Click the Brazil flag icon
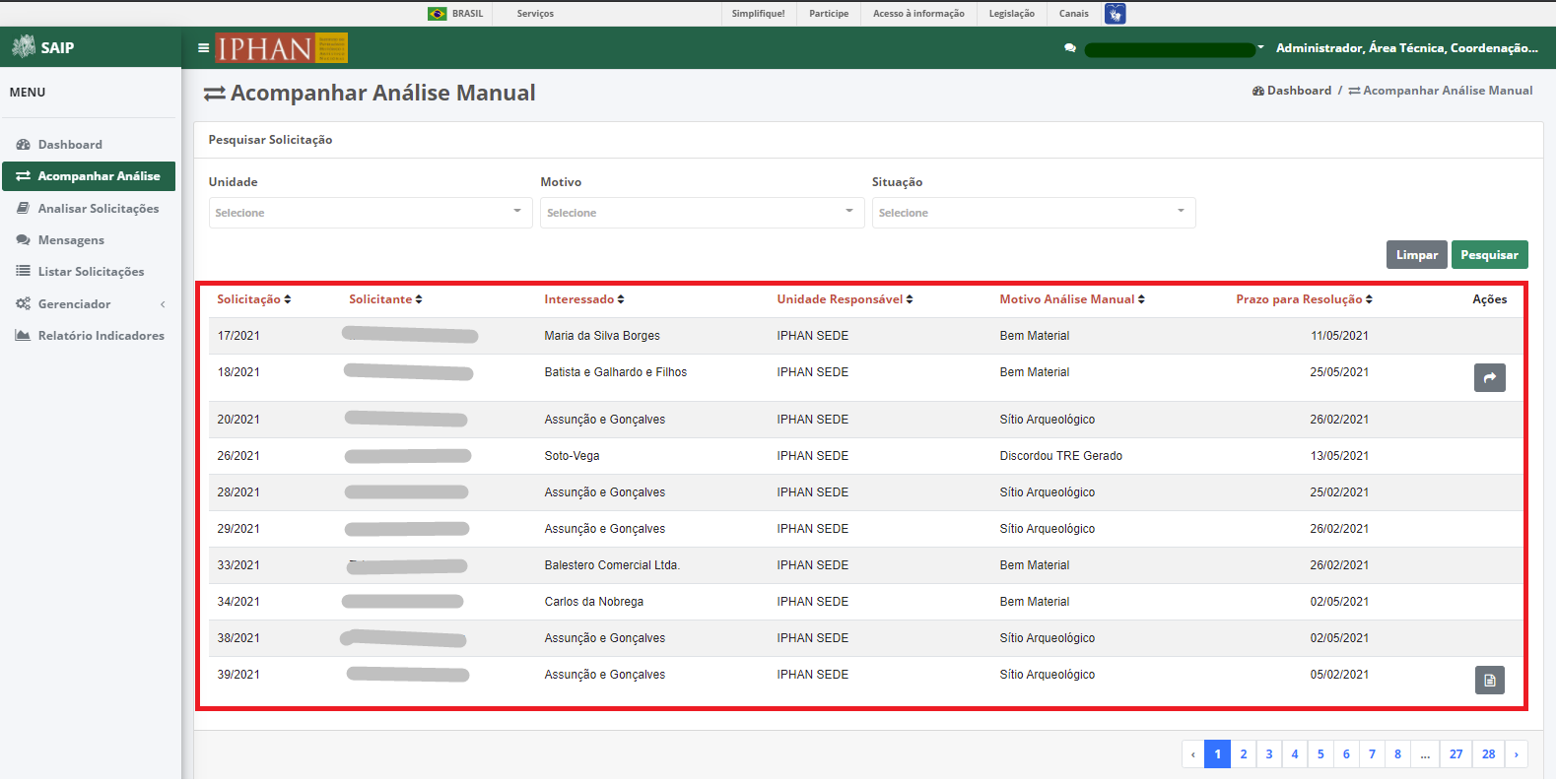Image resolution: width=1557 pixels, height=784 pixels. click(x=438, y=14)
